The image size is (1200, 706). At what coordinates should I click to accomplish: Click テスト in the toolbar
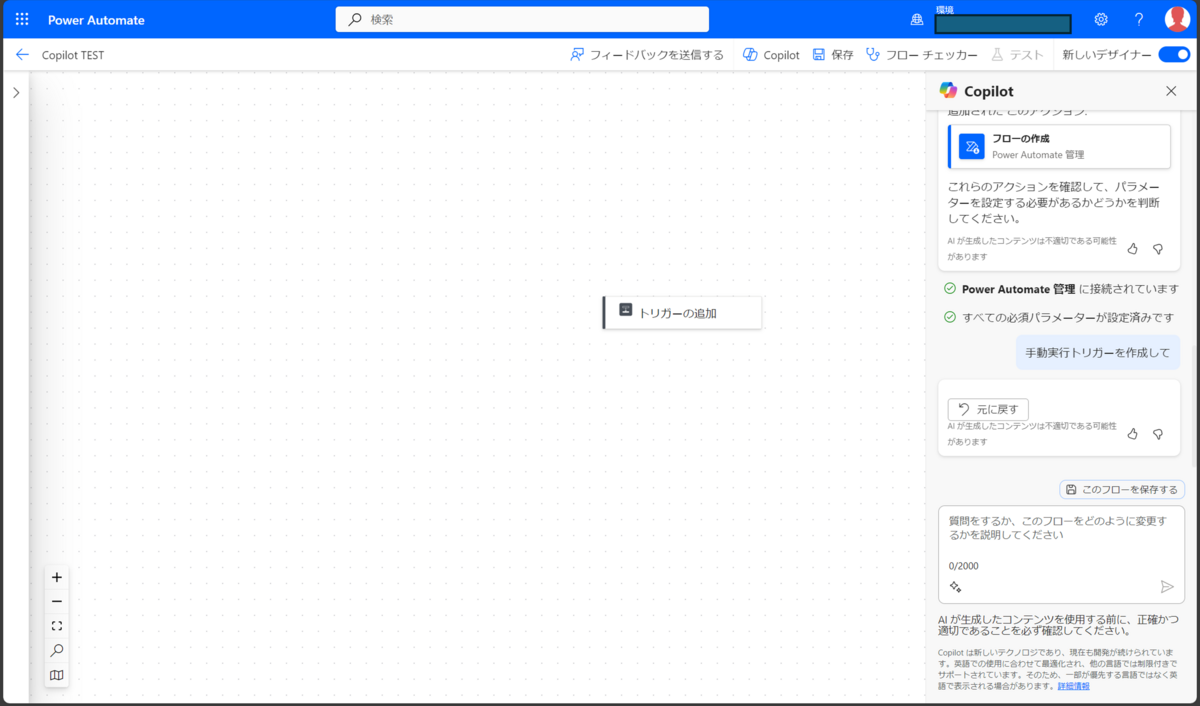[1017, 55]
